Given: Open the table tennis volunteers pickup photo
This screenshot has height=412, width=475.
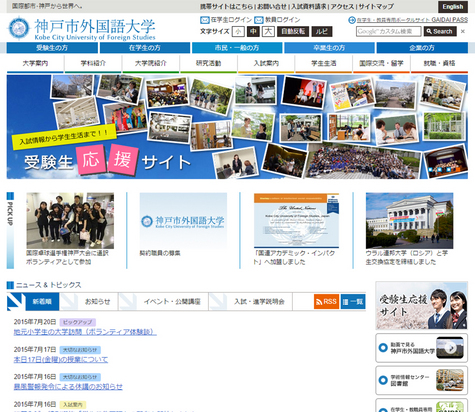Looking at the screenshot, I should [x=70, y=221].
